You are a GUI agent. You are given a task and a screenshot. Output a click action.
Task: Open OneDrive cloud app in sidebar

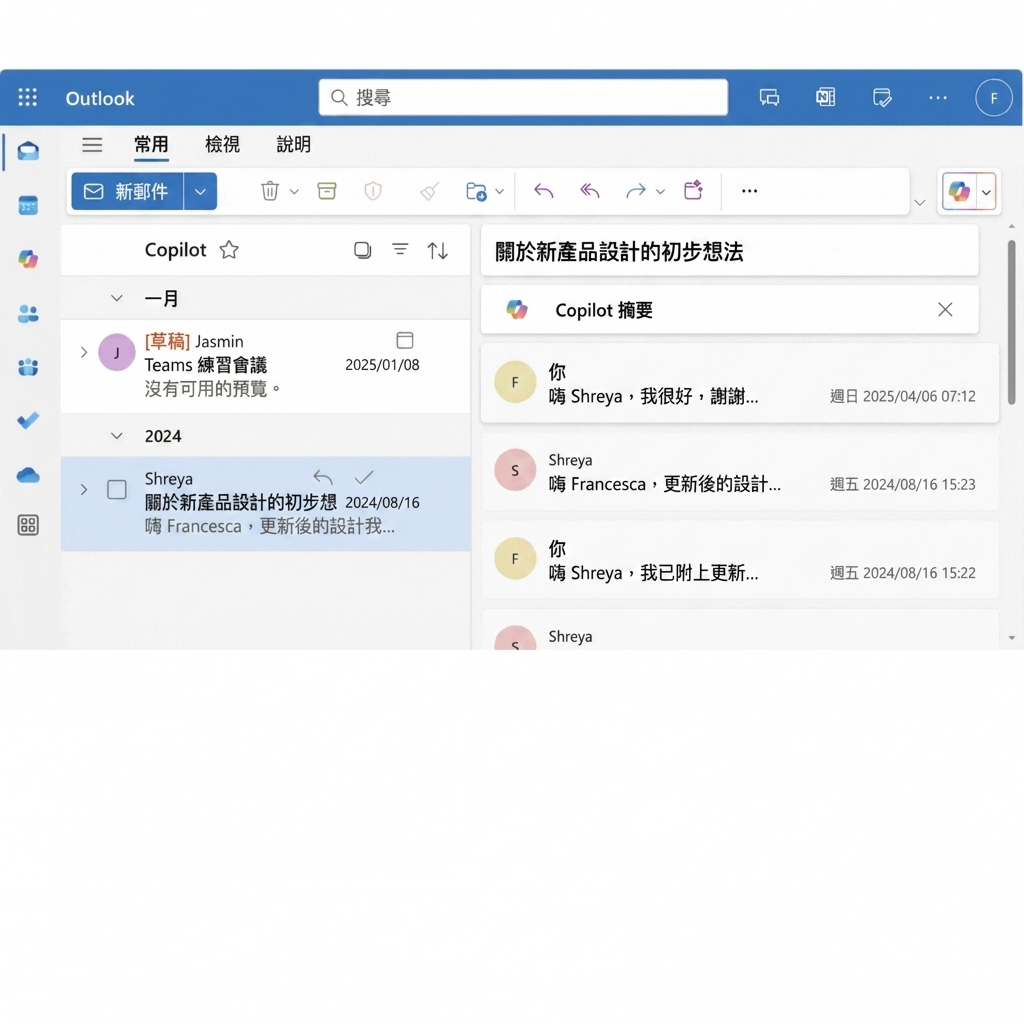coord(28,475)
